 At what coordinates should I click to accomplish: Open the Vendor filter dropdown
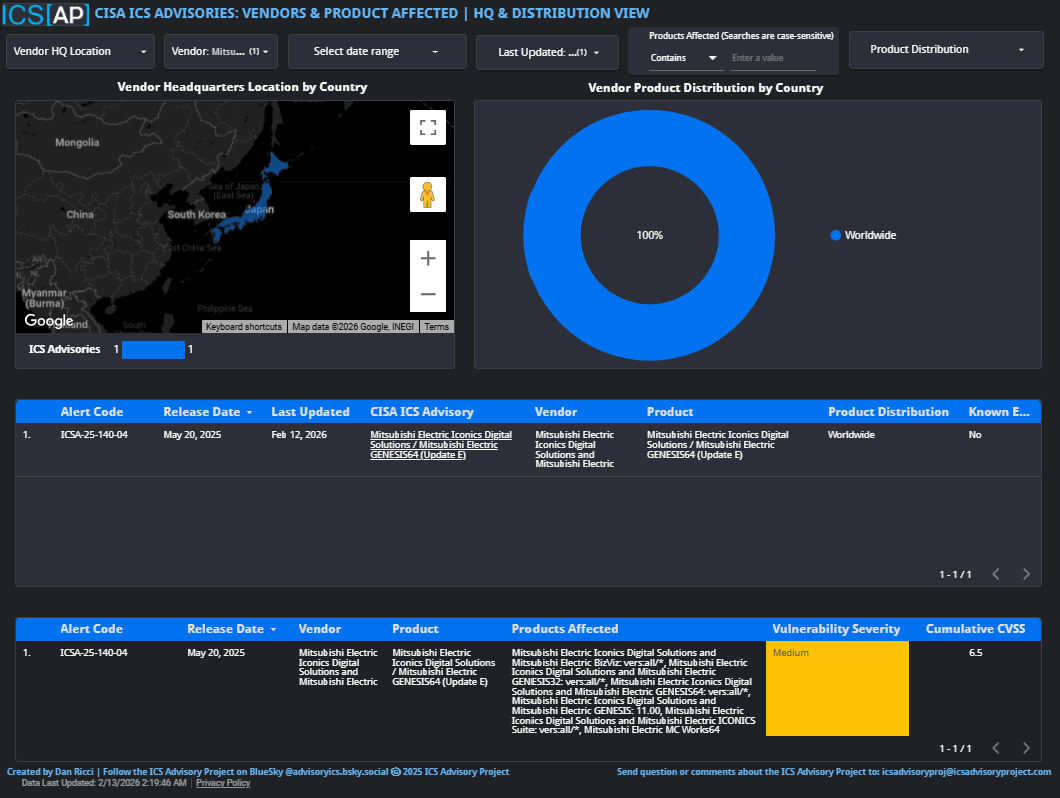[221, 51]
